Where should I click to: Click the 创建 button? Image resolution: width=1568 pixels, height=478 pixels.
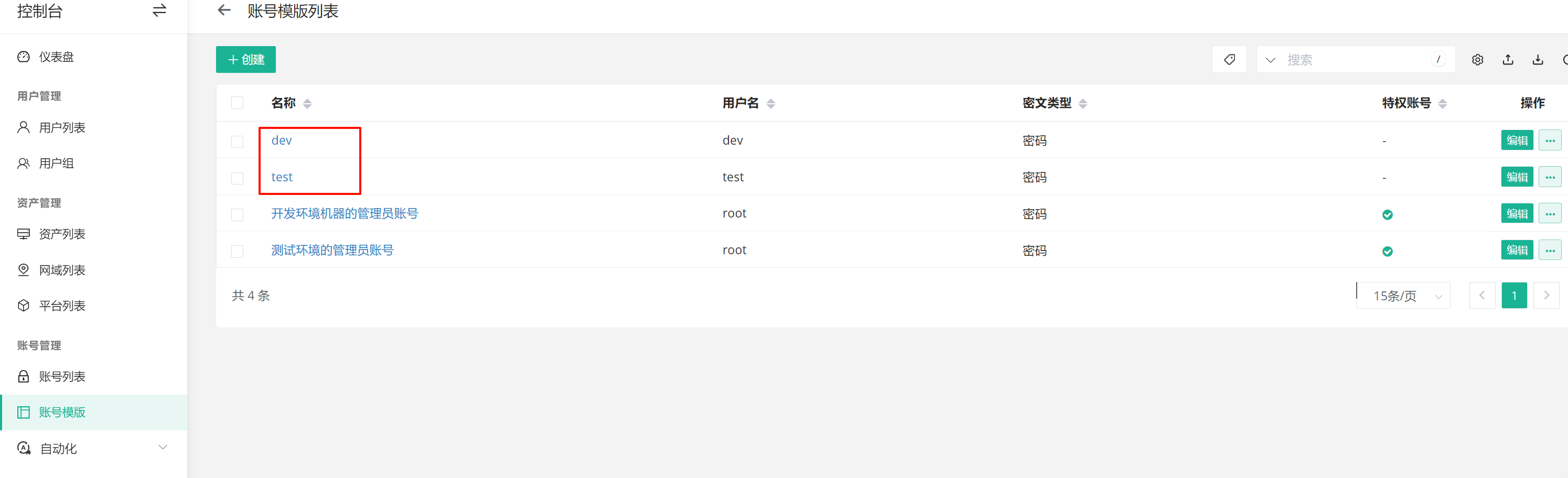point(246,60)
